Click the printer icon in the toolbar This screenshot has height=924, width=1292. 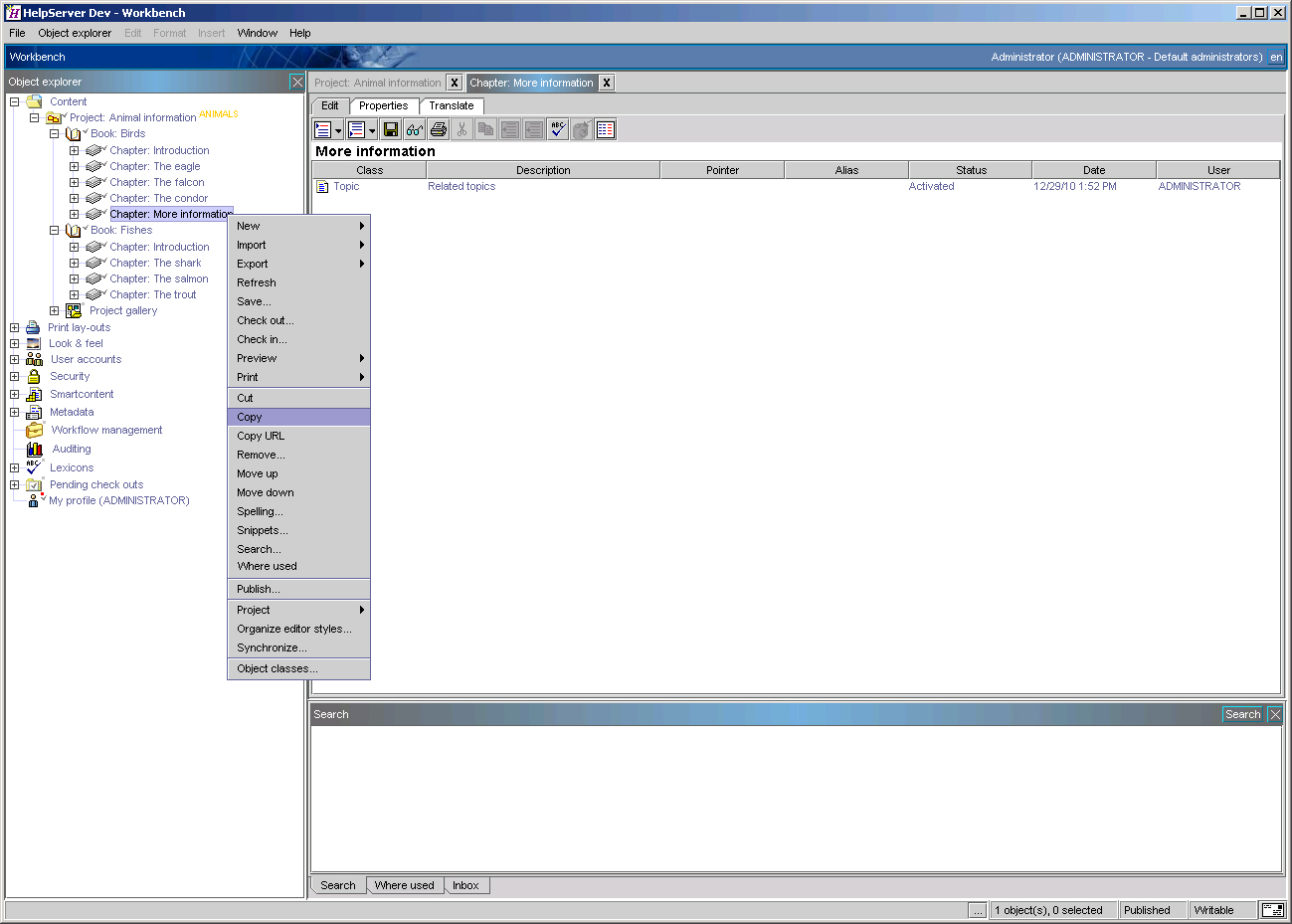(438, 129)
